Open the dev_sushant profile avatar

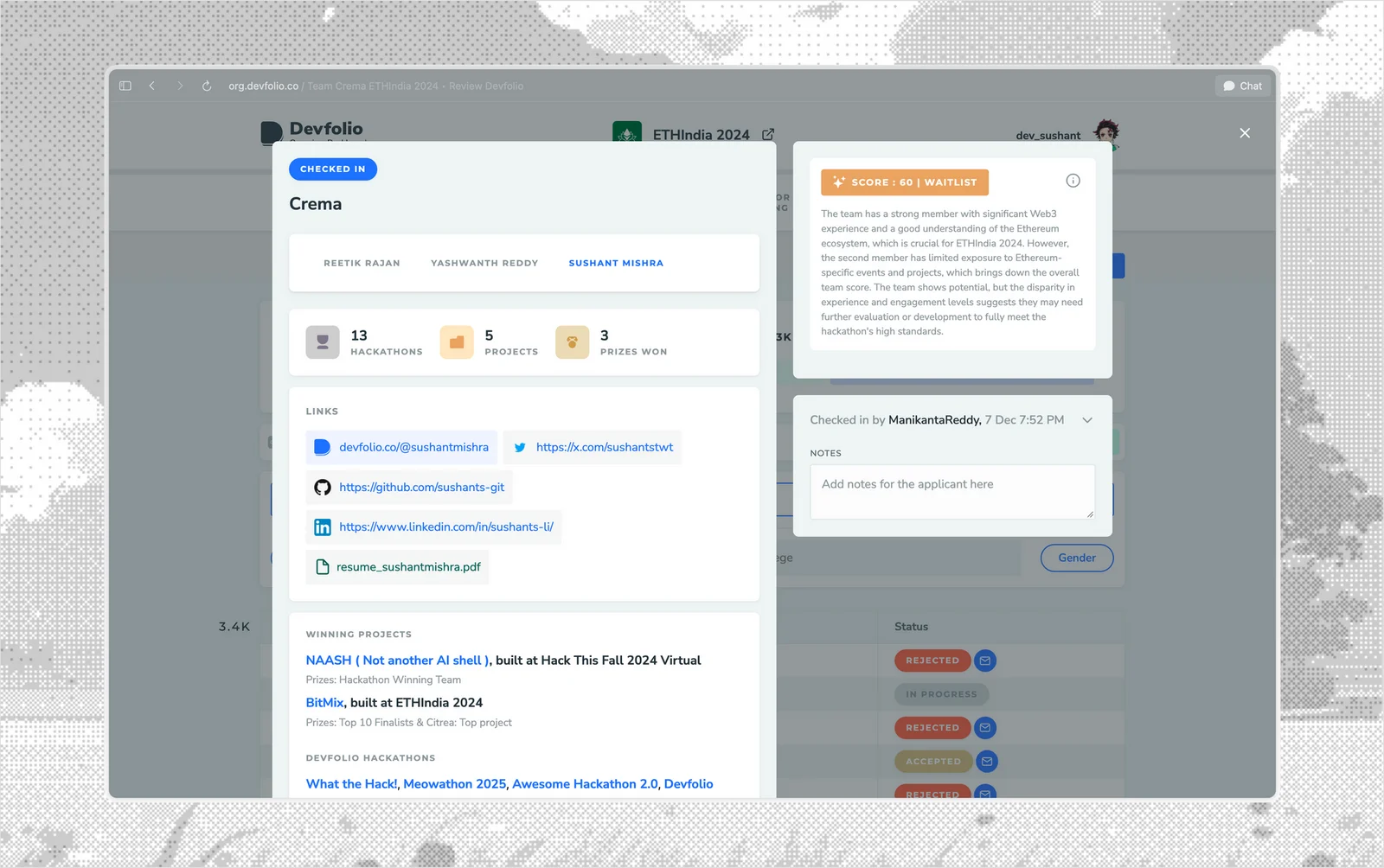pos(1106,132)
